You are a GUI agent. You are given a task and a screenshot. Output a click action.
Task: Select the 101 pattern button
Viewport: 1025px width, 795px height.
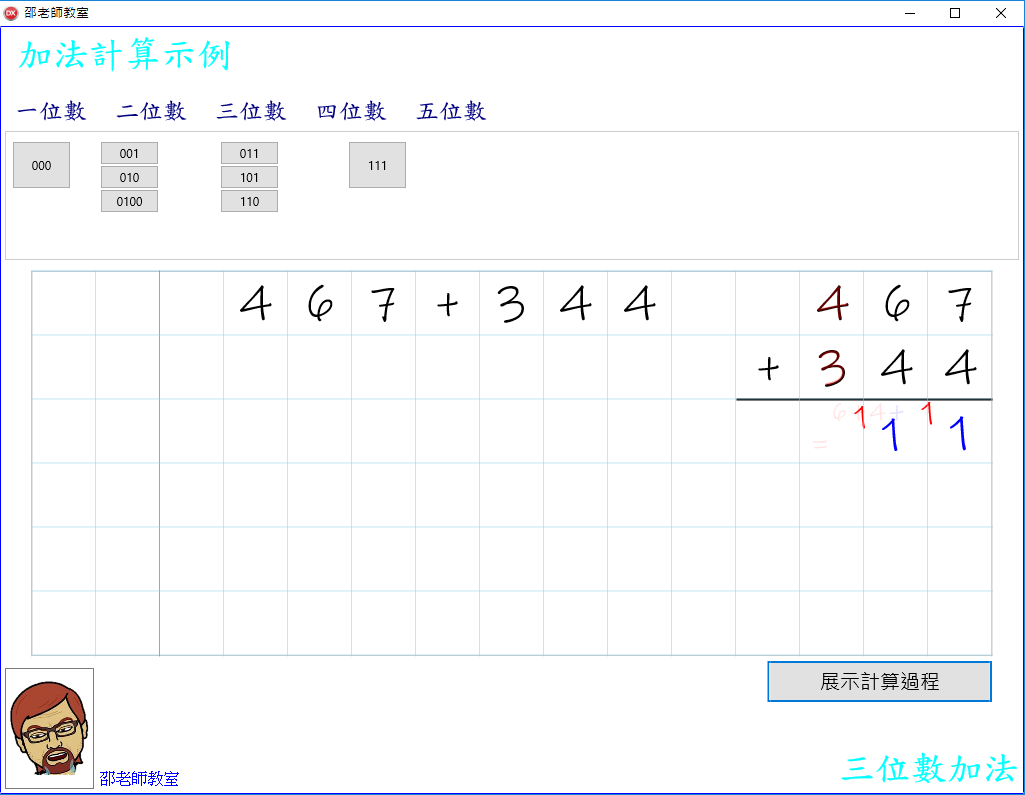[249, 177]
